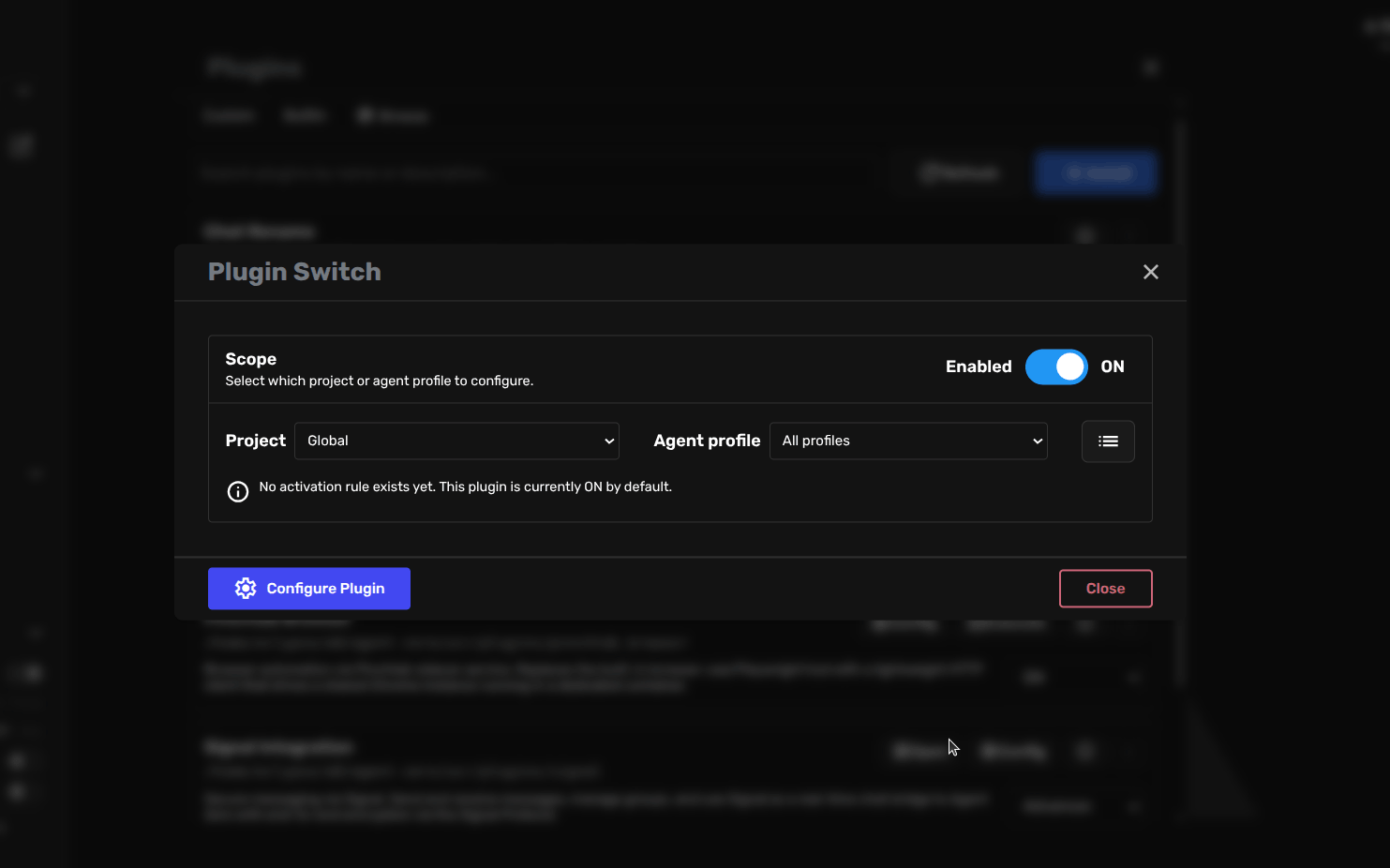Image resolution: width=1390 pixels, height=868 pixels.
Task: Select the topmost icon in the left sidebar
Action: coord(22,90)
